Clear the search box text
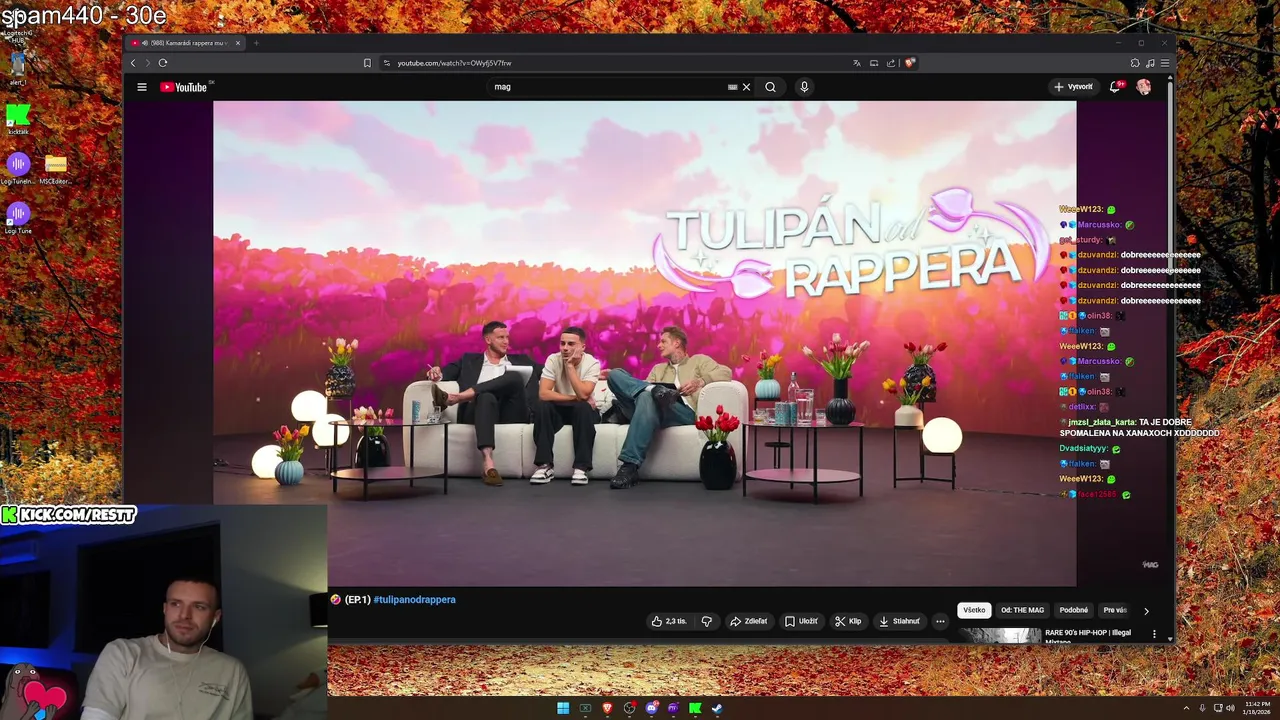Viewport: 1280px width, 720px height. point(746,87)
